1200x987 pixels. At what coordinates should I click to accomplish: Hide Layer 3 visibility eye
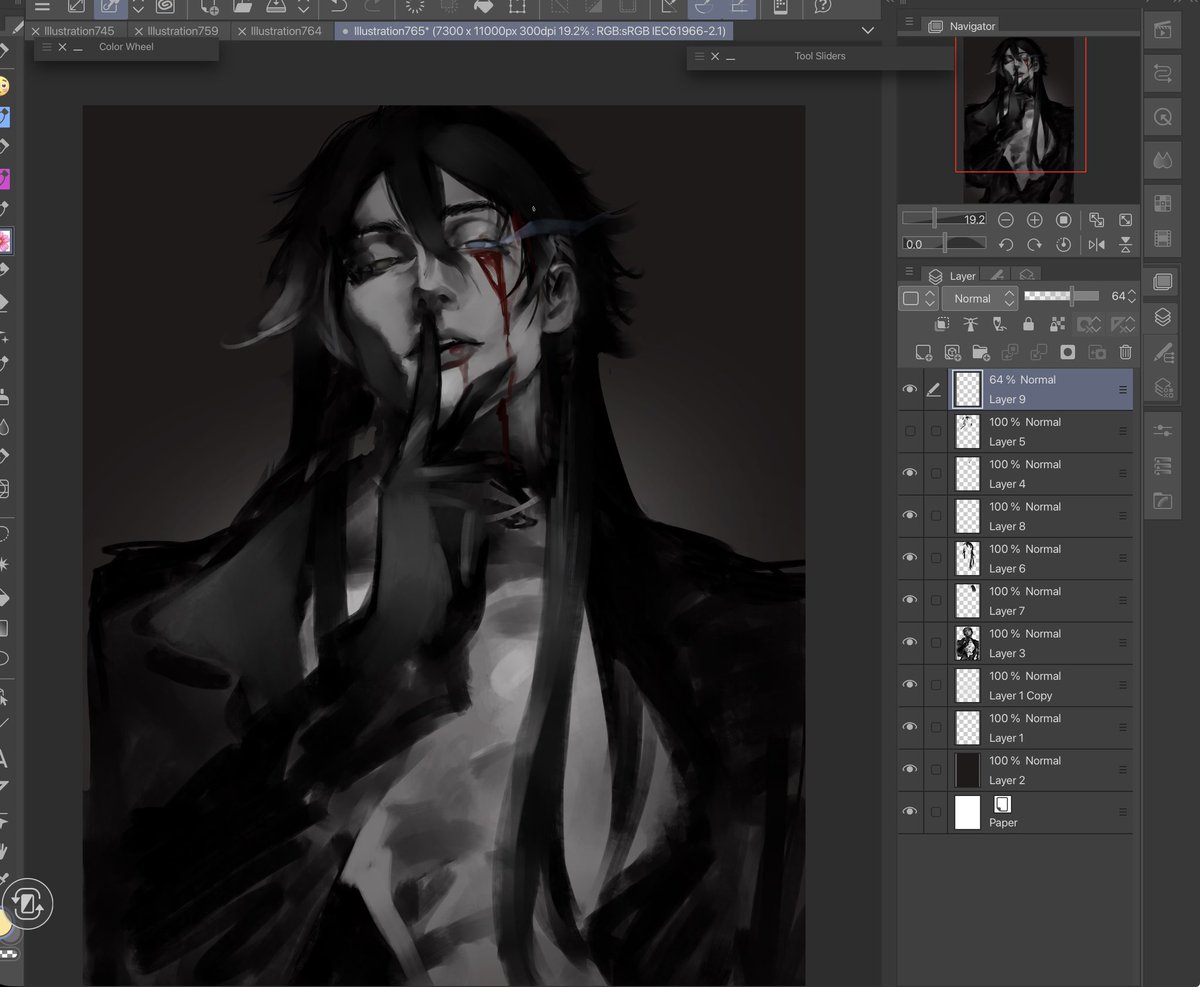point(909,642)
